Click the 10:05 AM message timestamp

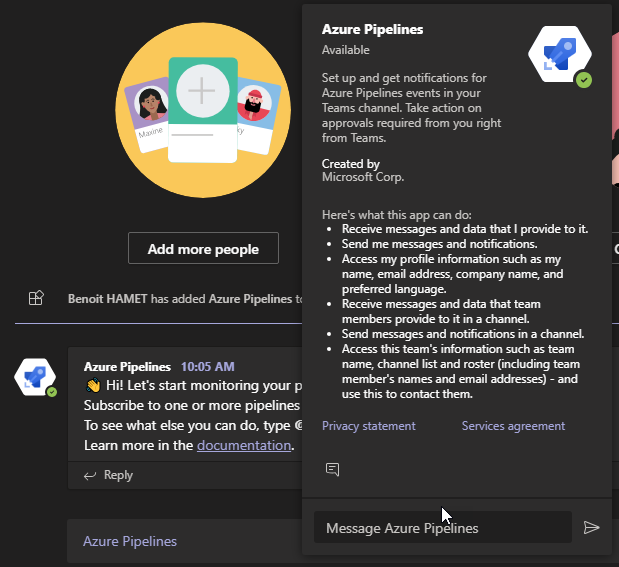208,366
